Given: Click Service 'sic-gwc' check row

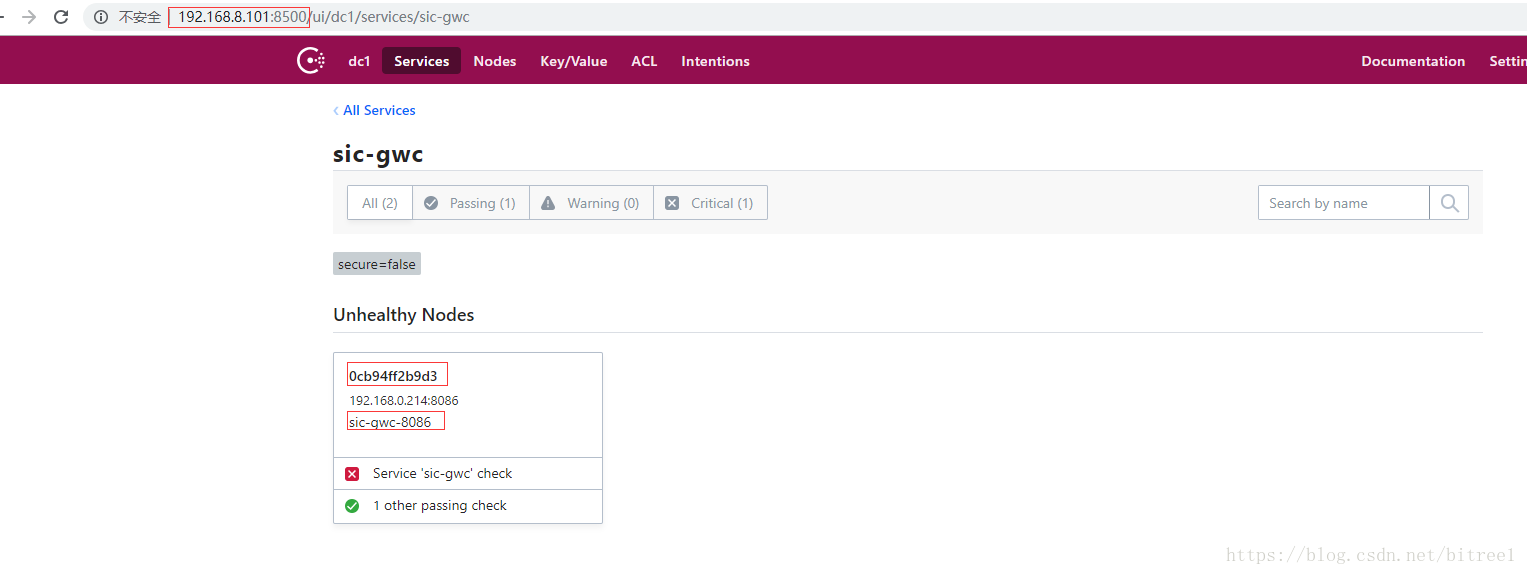Looking at the screenshot, I should click(468, 474).
